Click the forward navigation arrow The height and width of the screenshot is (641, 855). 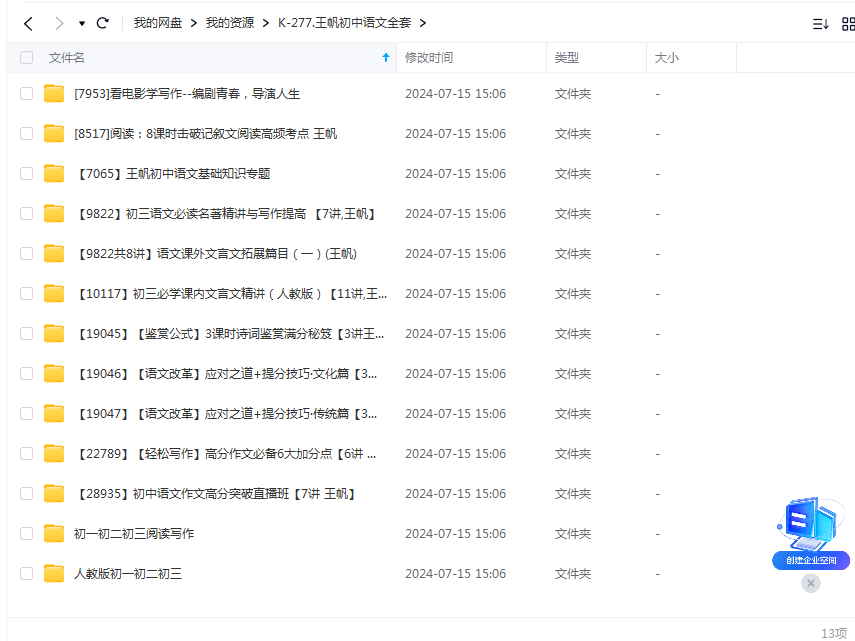(x=58, y=22)
